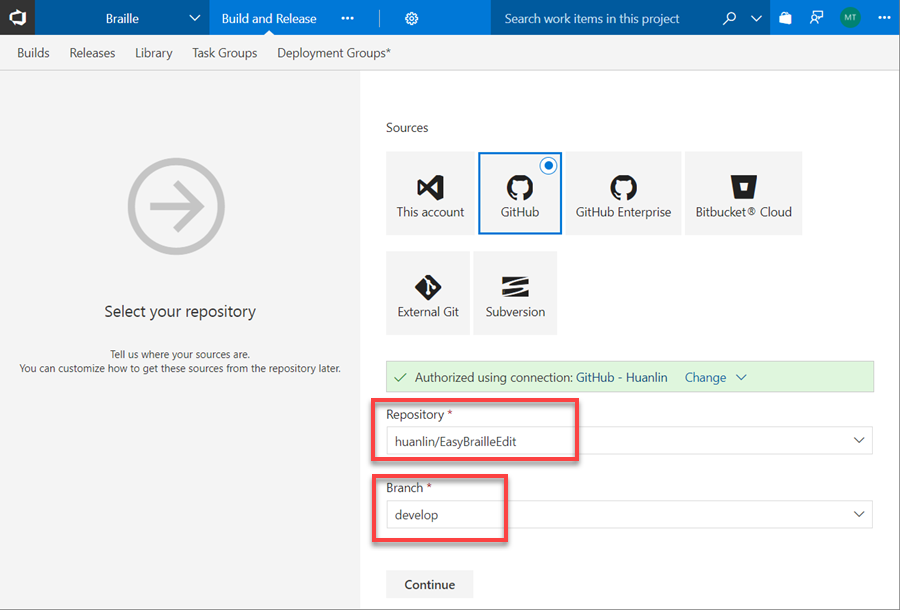The width and height of the screenshot is (900, 610).
Task: Open the marketplace shopping bag icon
Action: point(785,18)
